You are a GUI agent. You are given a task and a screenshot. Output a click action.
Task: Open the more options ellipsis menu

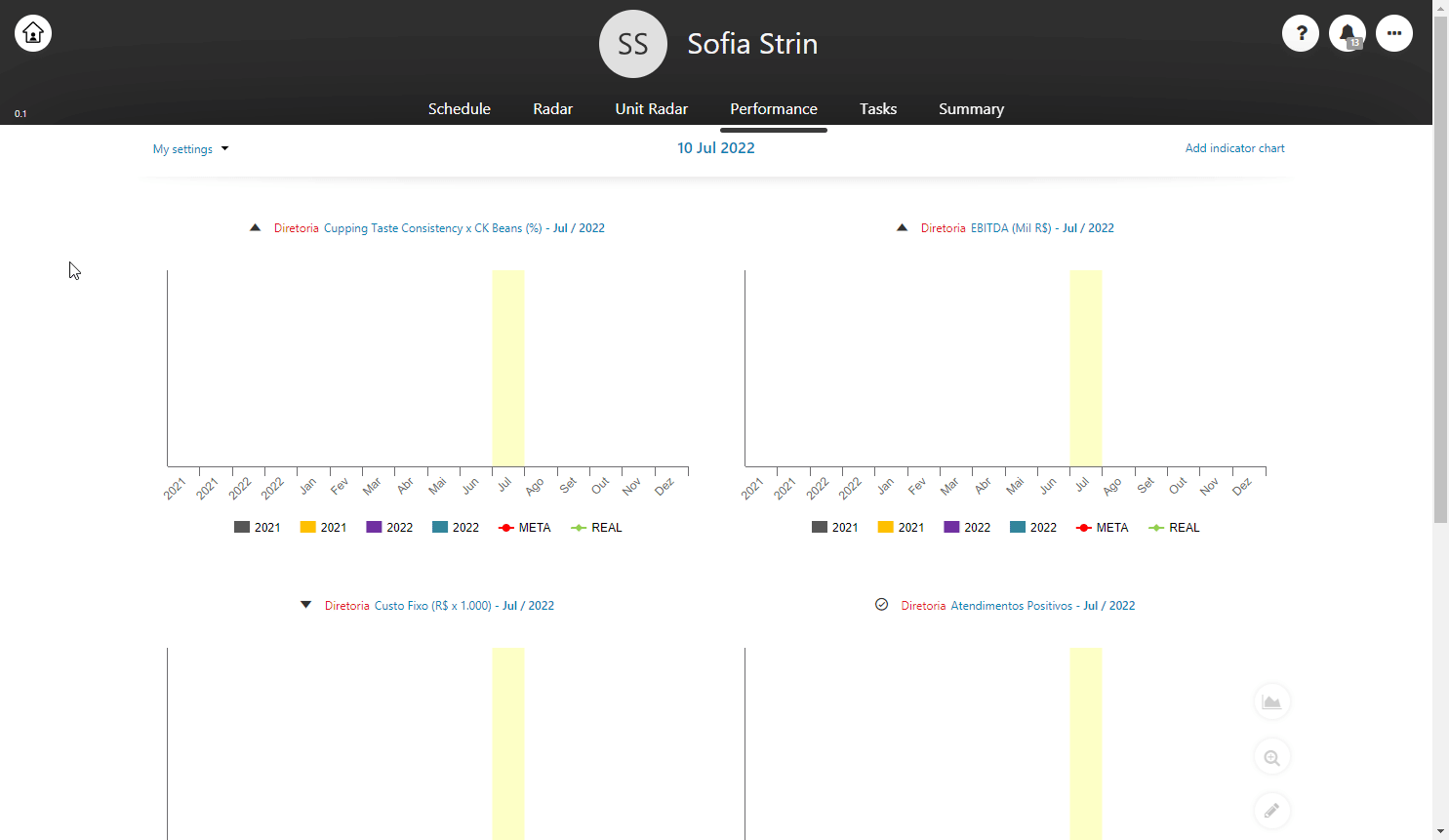click(x=1394, y=33)
